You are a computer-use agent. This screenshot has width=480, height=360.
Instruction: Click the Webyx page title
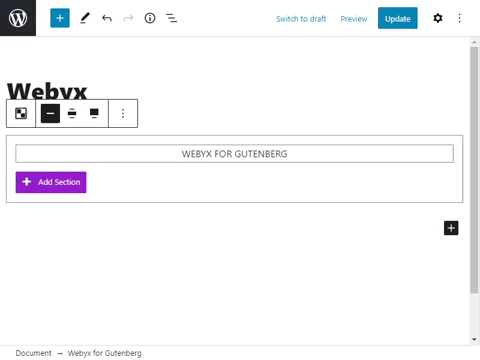(47, 91)
